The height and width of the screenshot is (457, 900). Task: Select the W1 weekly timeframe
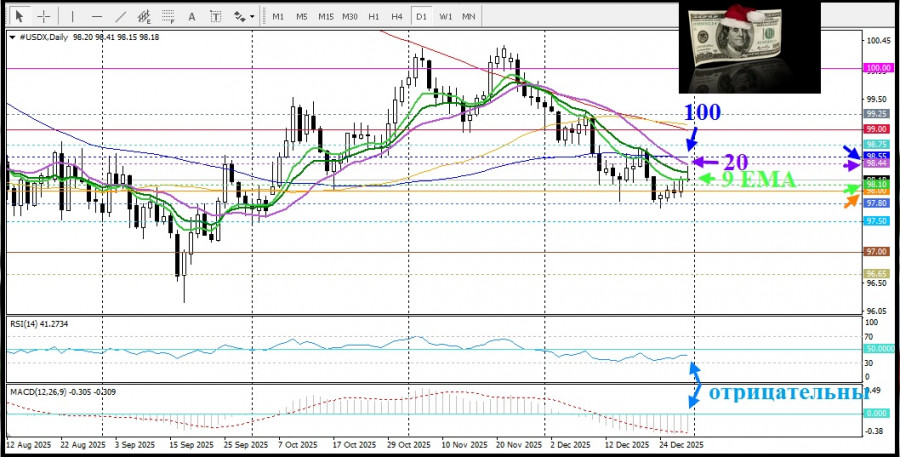(x=445, y=17)
